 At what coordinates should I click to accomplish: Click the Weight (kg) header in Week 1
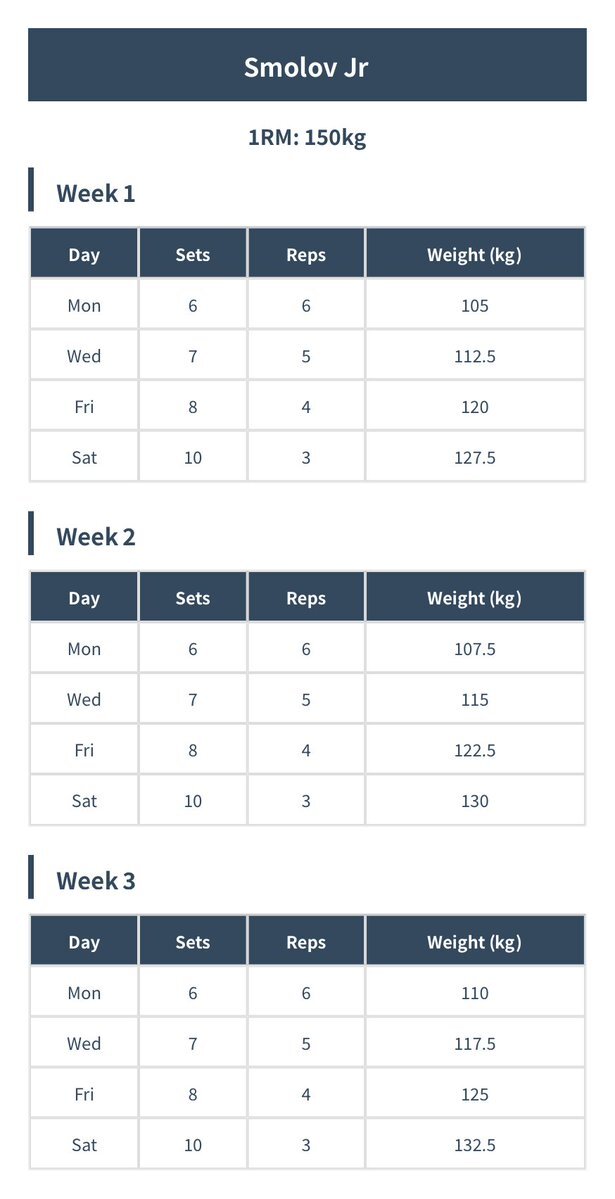(475, 253)
